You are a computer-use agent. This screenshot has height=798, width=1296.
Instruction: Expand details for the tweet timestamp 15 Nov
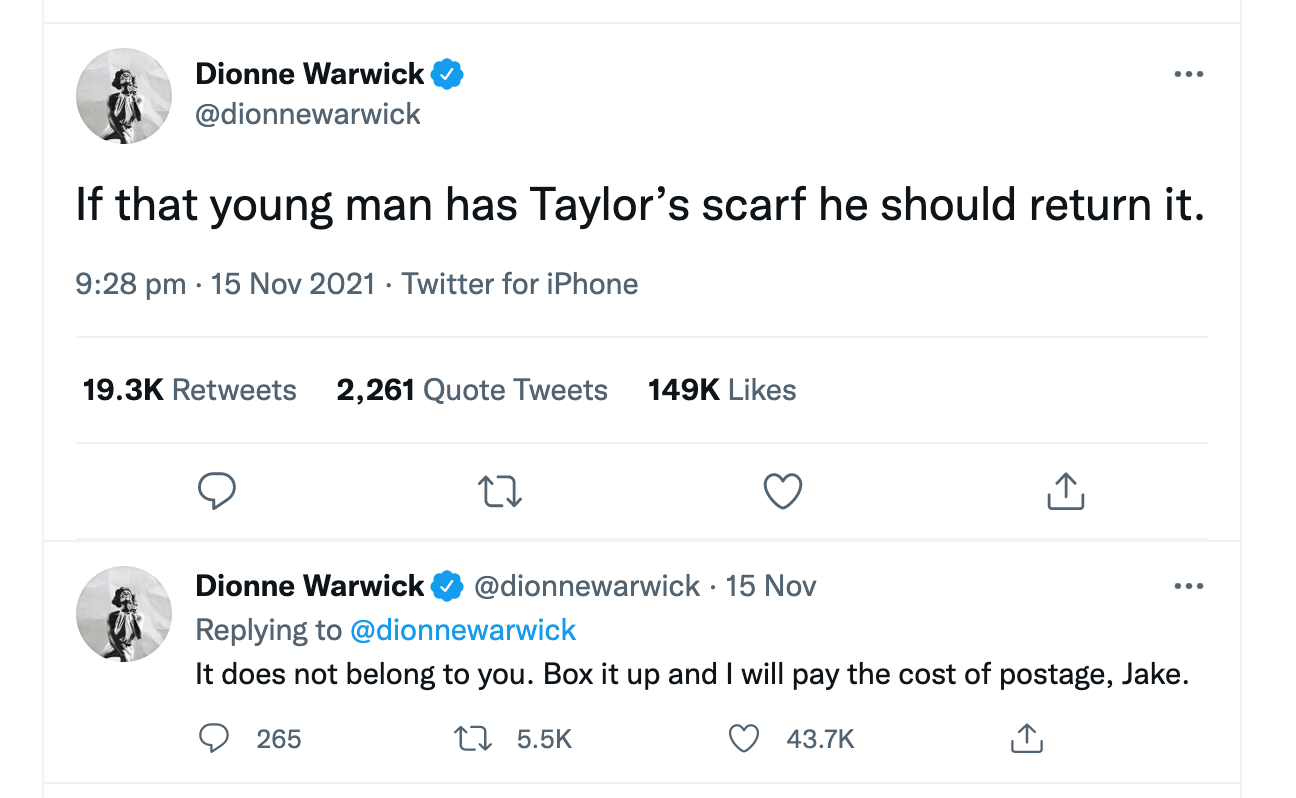[771, 586]
